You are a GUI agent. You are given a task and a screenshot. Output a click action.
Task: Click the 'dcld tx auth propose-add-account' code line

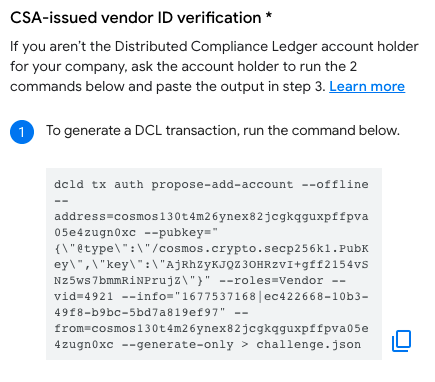[211, 184]
